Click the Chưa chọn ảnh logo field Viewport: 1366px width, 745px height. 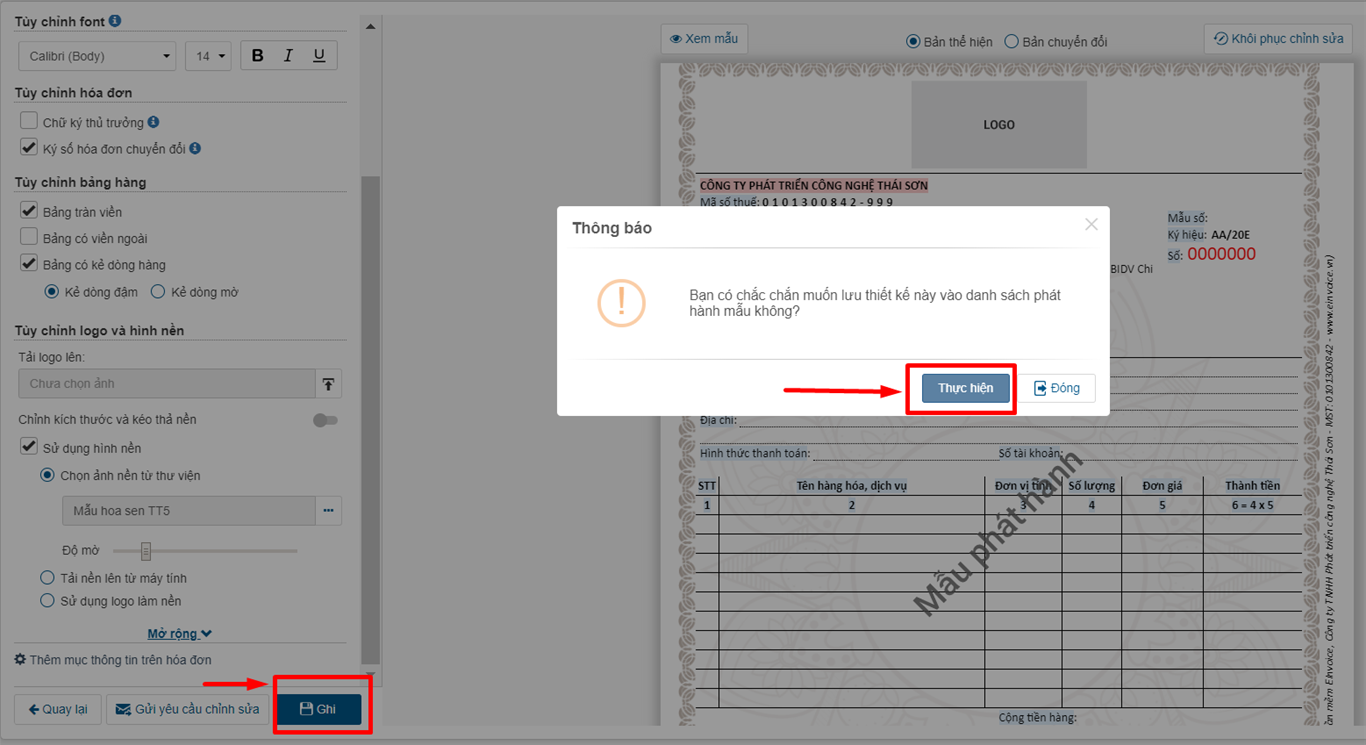click(166, 384)
